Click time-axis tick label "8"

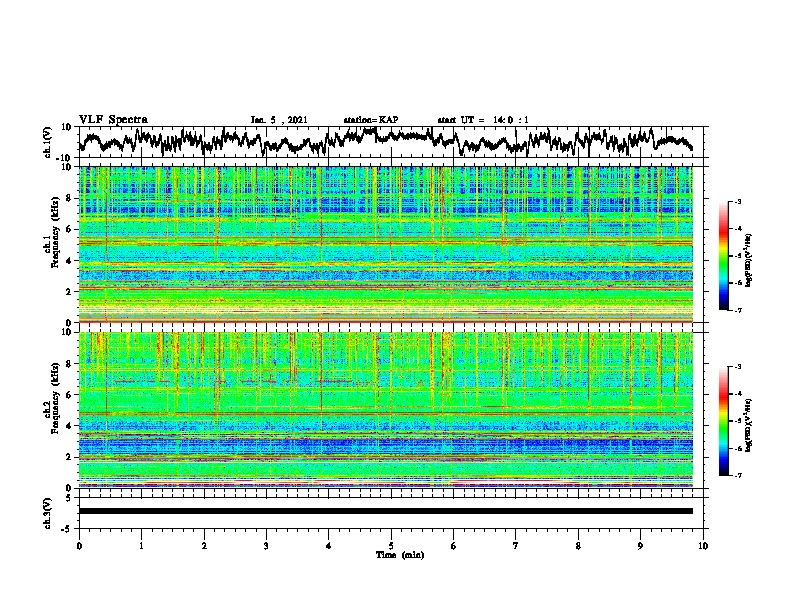(578, 546)
